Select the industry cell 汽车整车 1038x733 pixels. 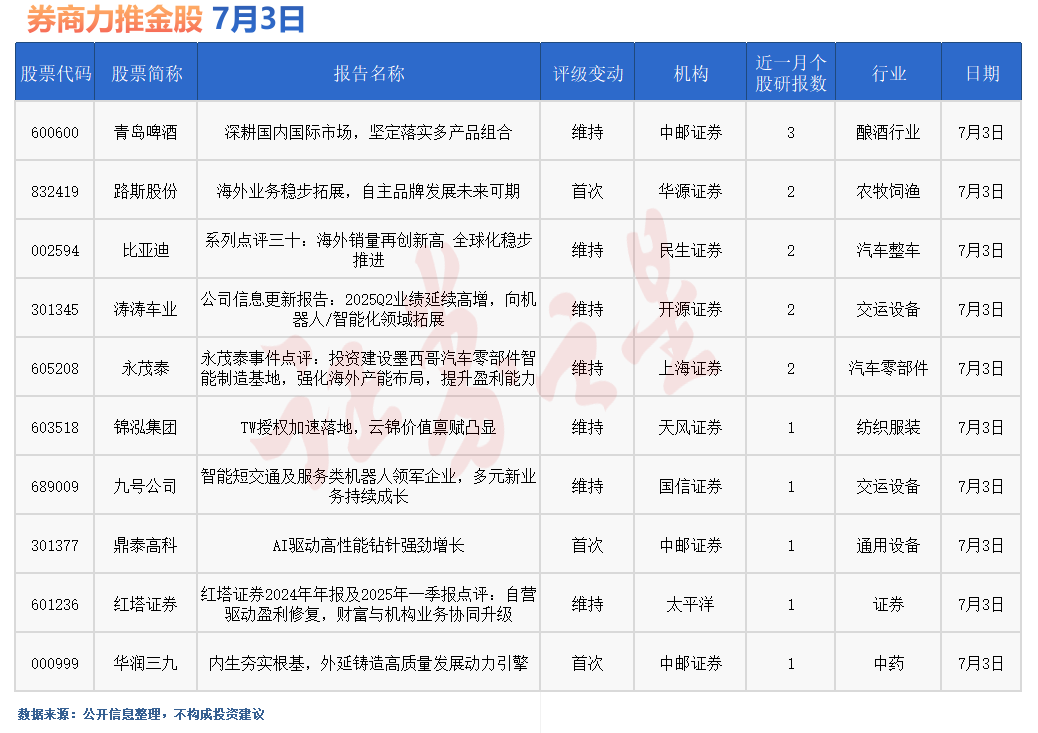pos(888,250)
